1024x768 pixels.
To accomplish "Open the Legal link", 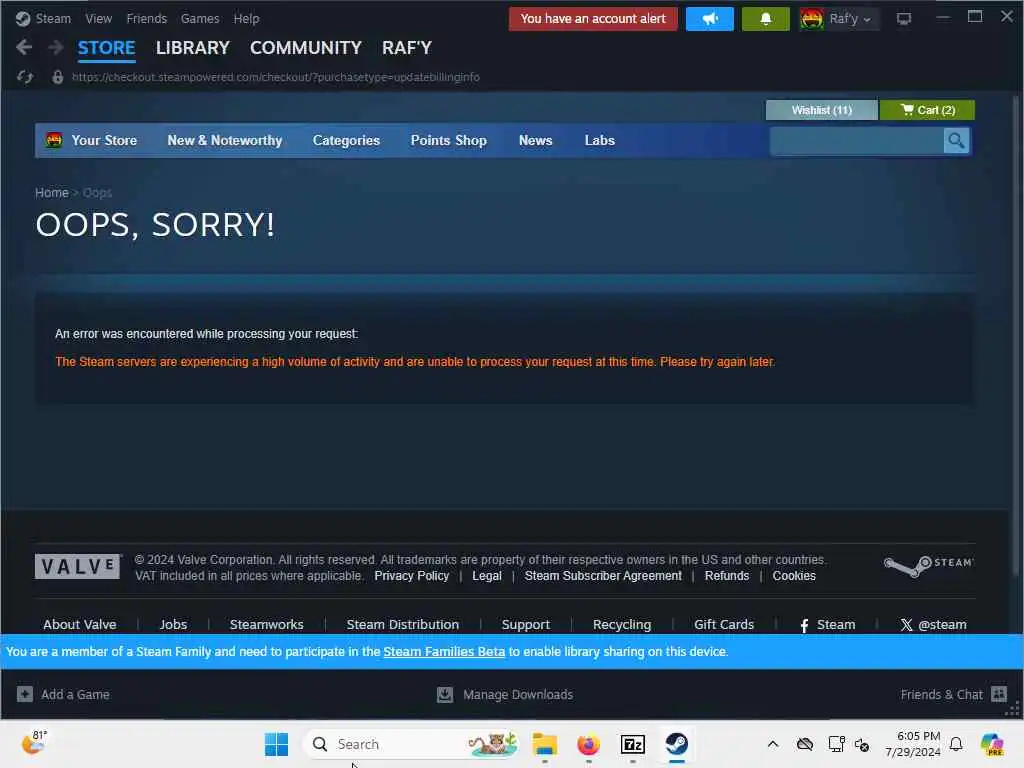I will [487, 576].
